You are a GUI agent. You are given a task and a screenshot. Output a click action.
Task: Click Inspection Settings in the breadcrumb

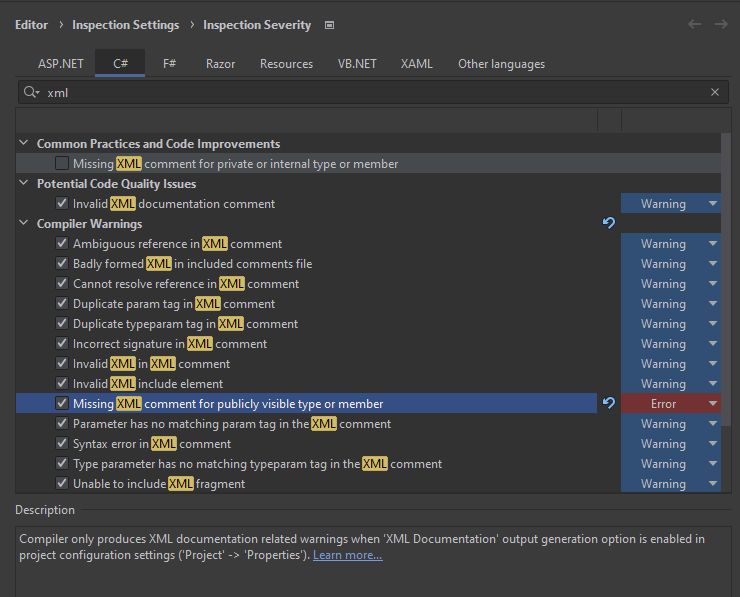tap(126, 25)
